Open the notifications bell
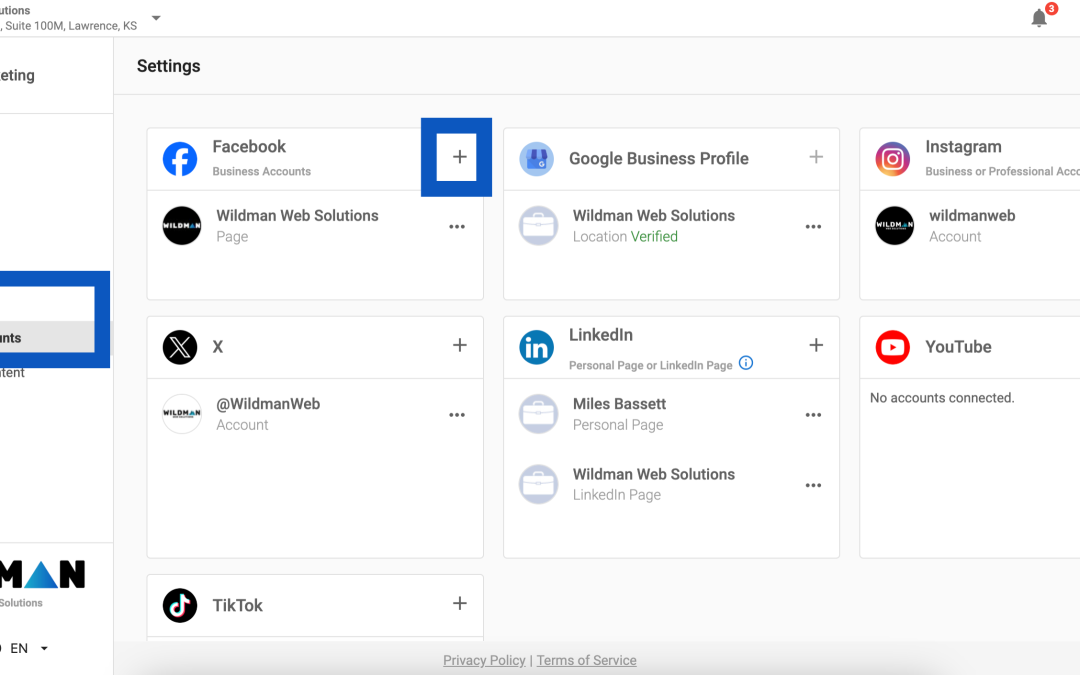Image resolution: width=1080 pixels, height=675 pixels. click(1039, 18)
